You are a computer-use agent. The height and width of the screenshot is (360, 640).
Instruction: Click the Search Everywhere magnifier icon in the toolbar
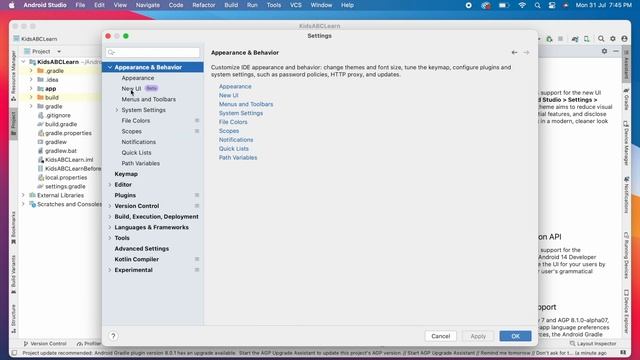coord(601,39)
